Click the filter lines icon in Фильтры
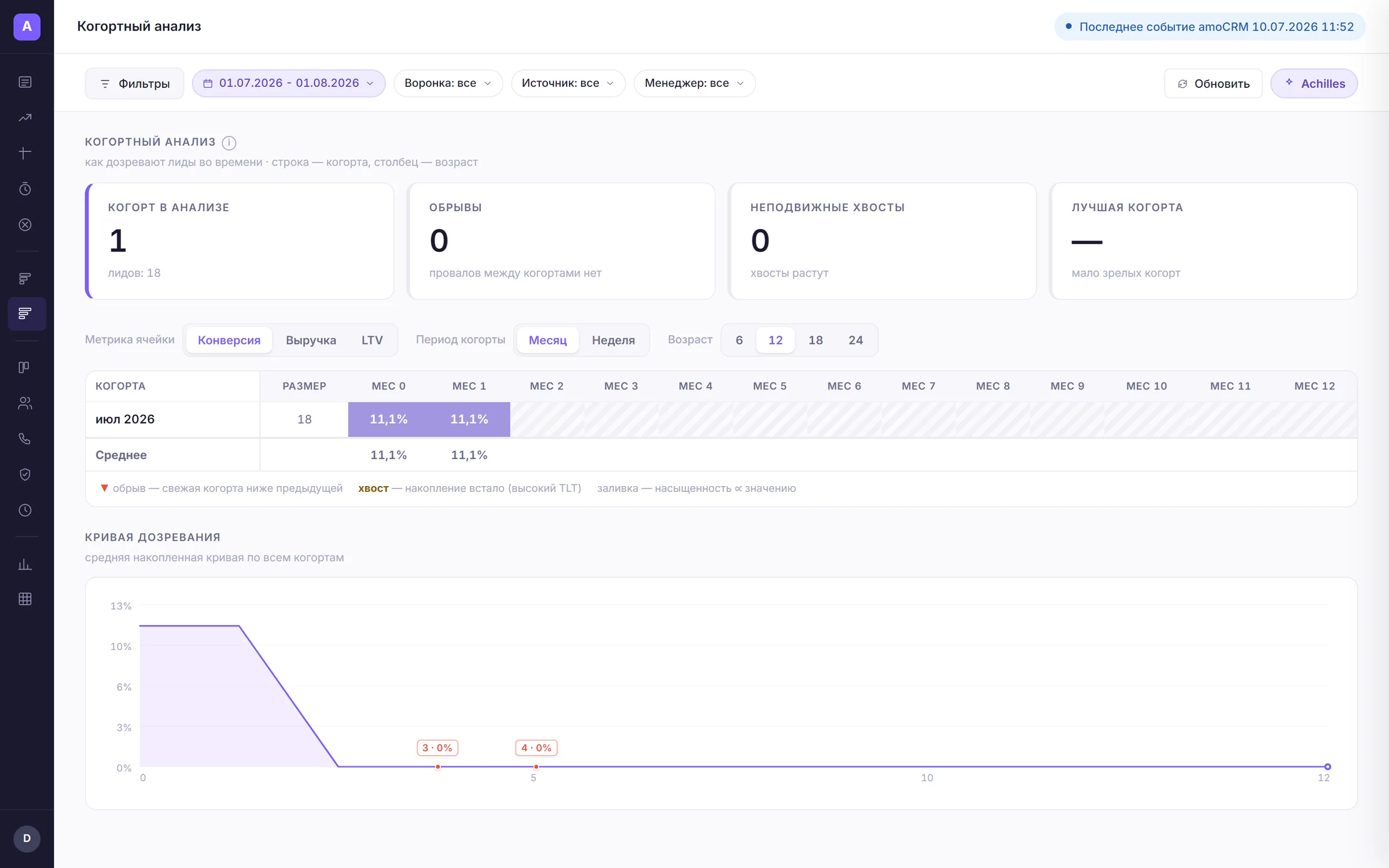Viewport: 1389px width, 868px height. tap(105, 84)
